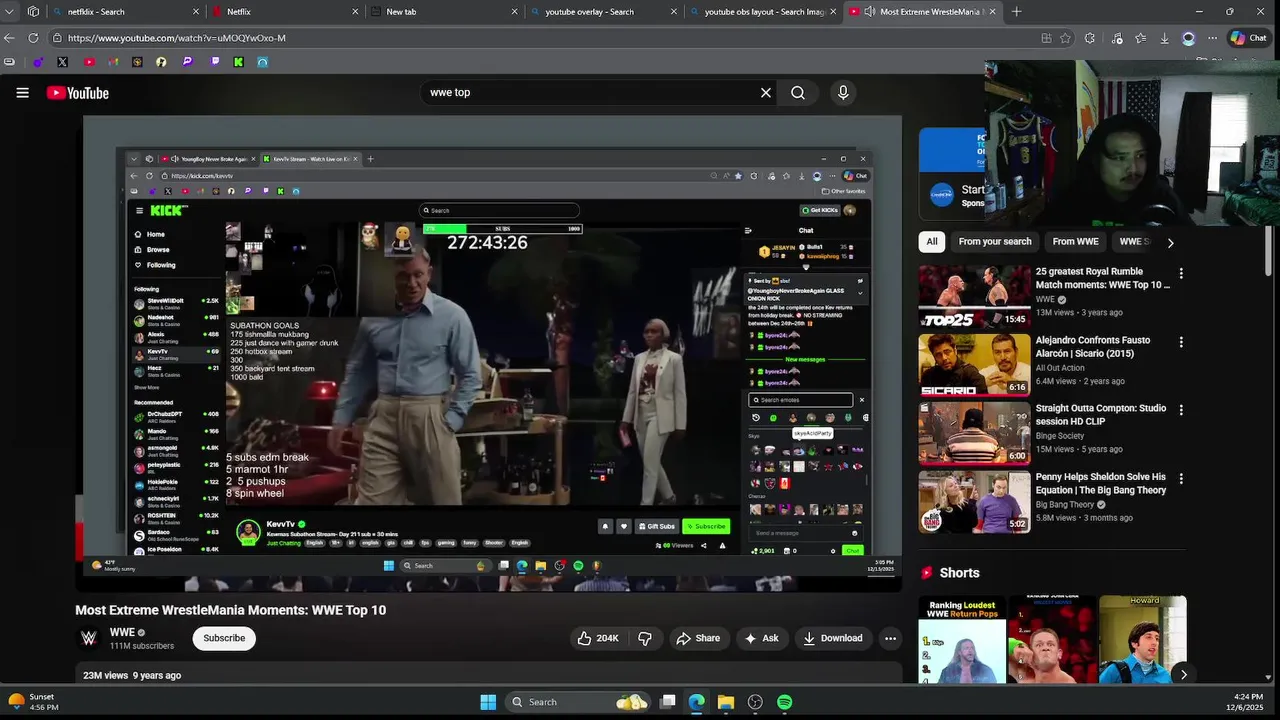Image resolution: width=1280 pixels, height=720 pixels.
Task: Open Straight Outta Compton studio thumbnail
Action: pos(974,434)
